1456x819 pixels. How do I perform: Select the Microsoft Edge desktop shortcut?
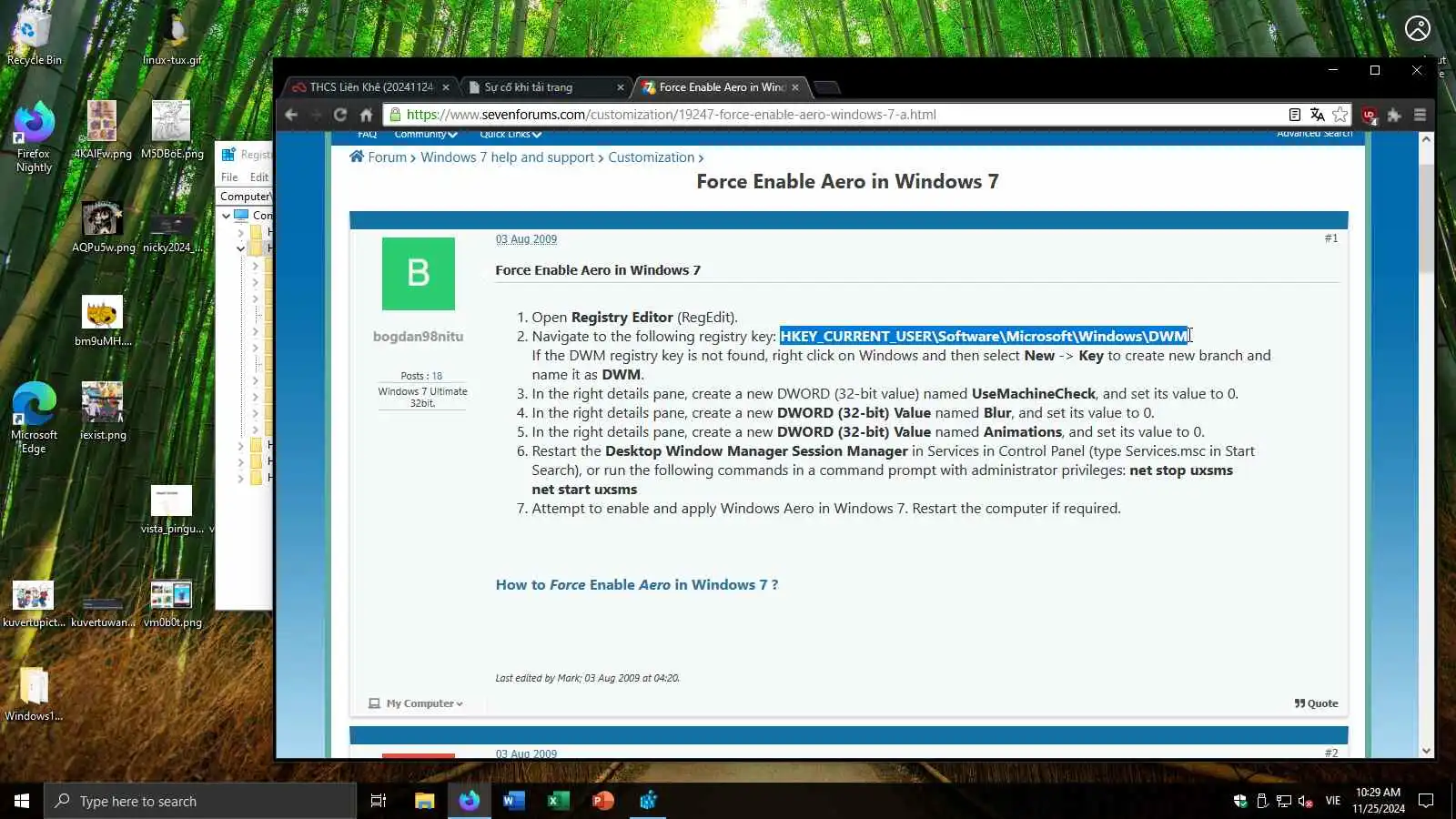click(x=34, y=417)
